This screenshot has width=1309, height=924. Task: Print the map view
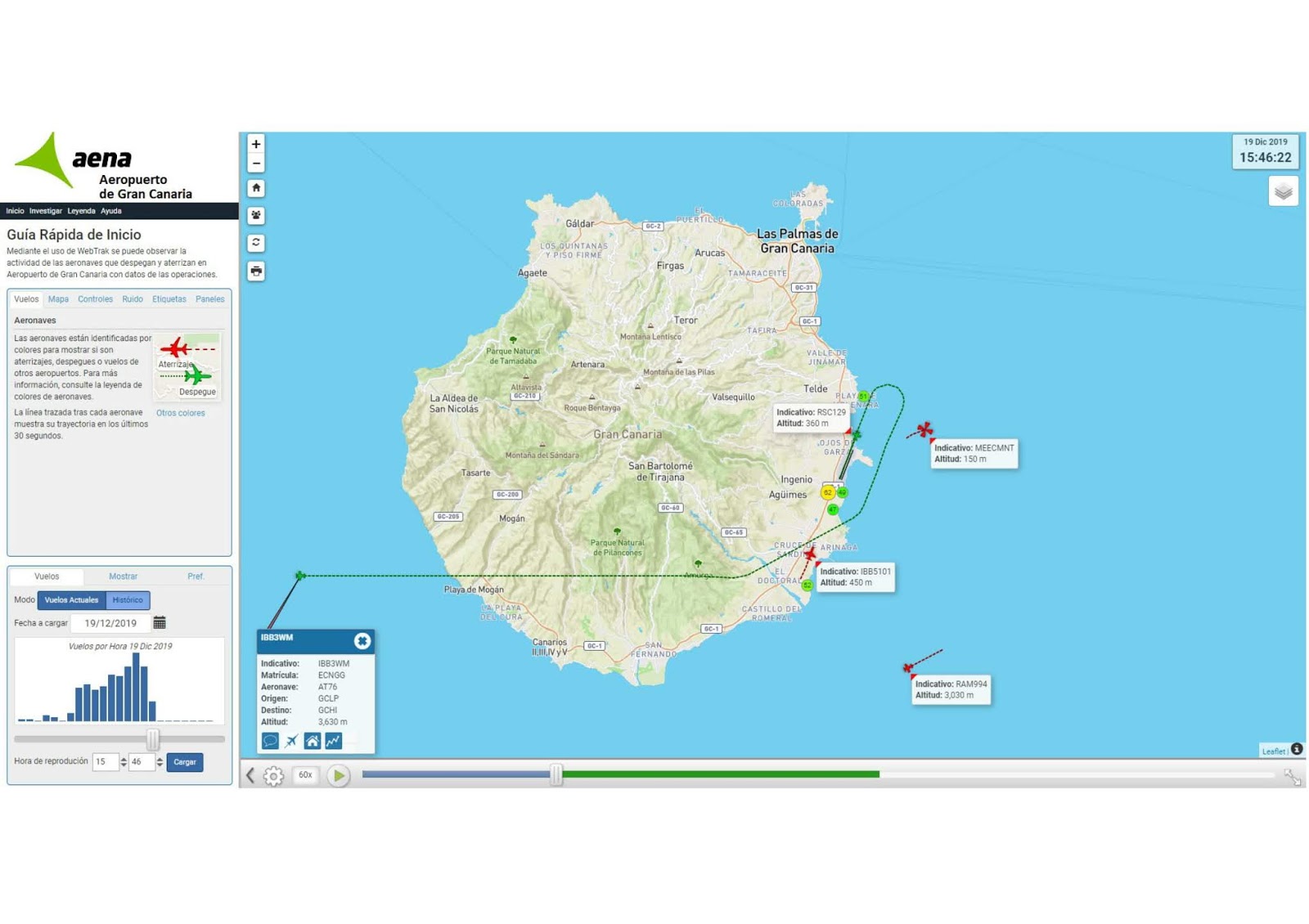256,271
